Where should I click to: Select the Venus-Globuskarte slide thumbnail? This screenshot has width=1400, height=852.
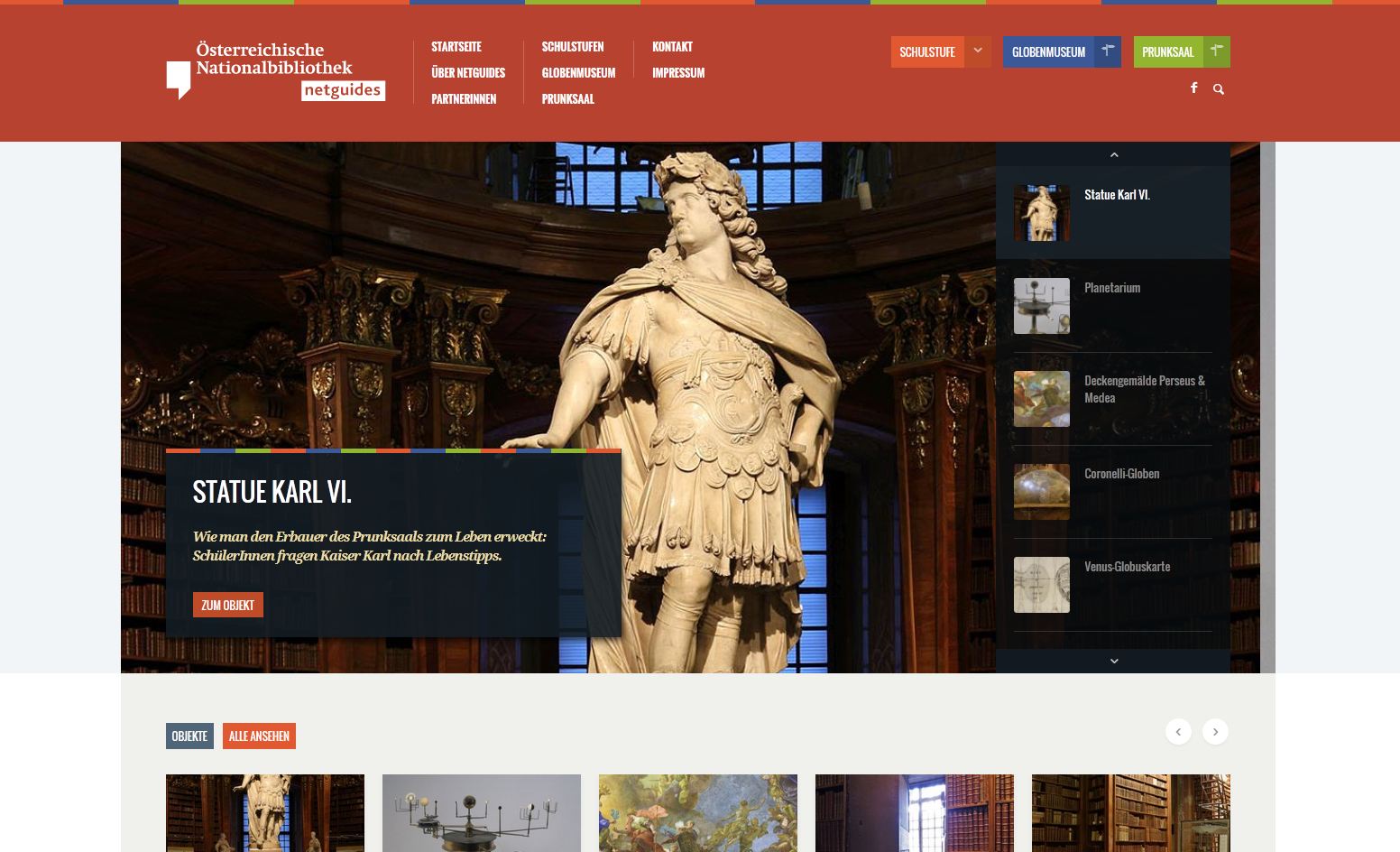click(x=1042, y=585)
